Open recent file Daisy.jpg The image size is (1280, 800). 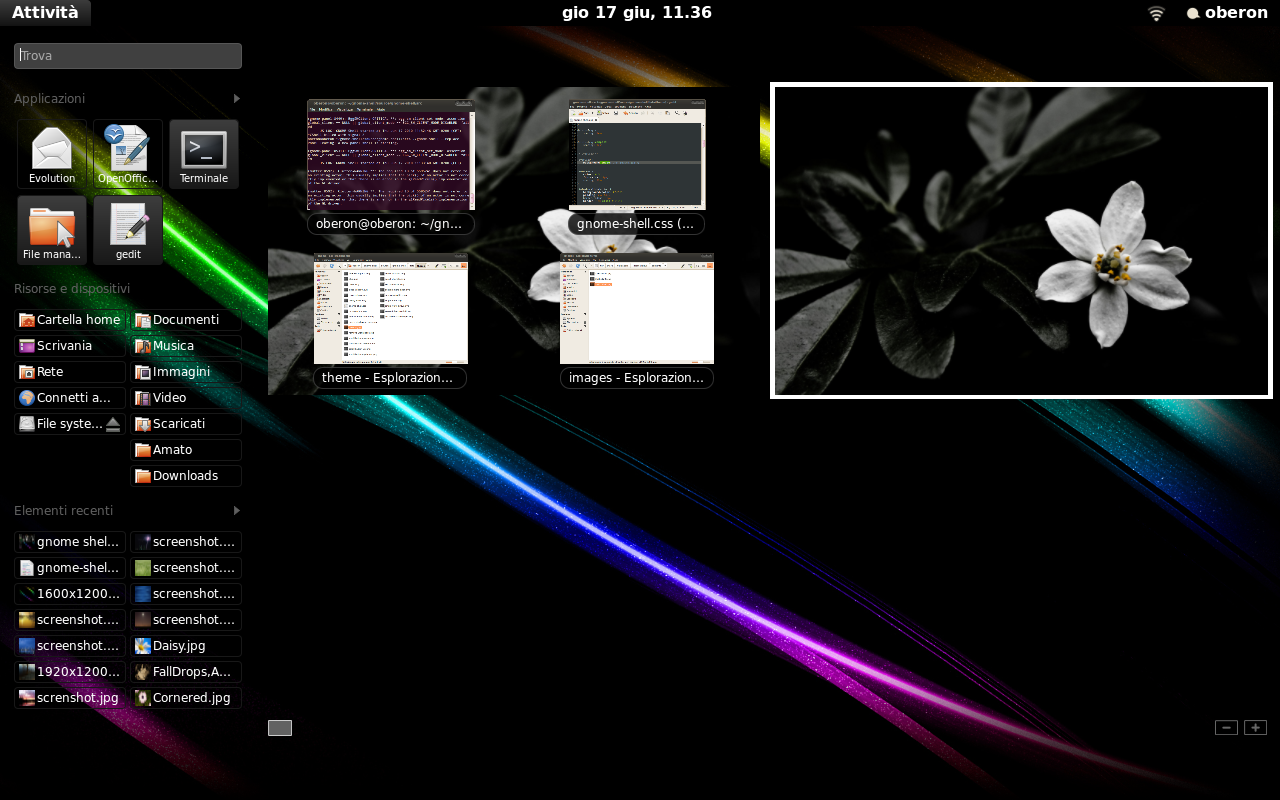point(186,646)
